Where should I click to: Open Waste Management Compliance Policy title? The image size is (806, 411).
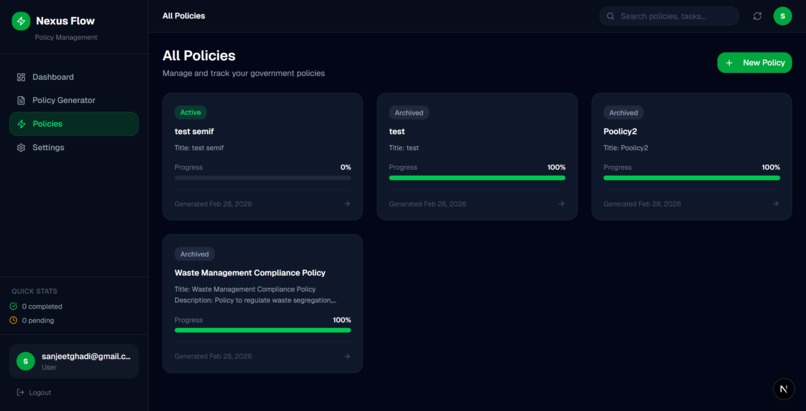click(x=250, y=273)
